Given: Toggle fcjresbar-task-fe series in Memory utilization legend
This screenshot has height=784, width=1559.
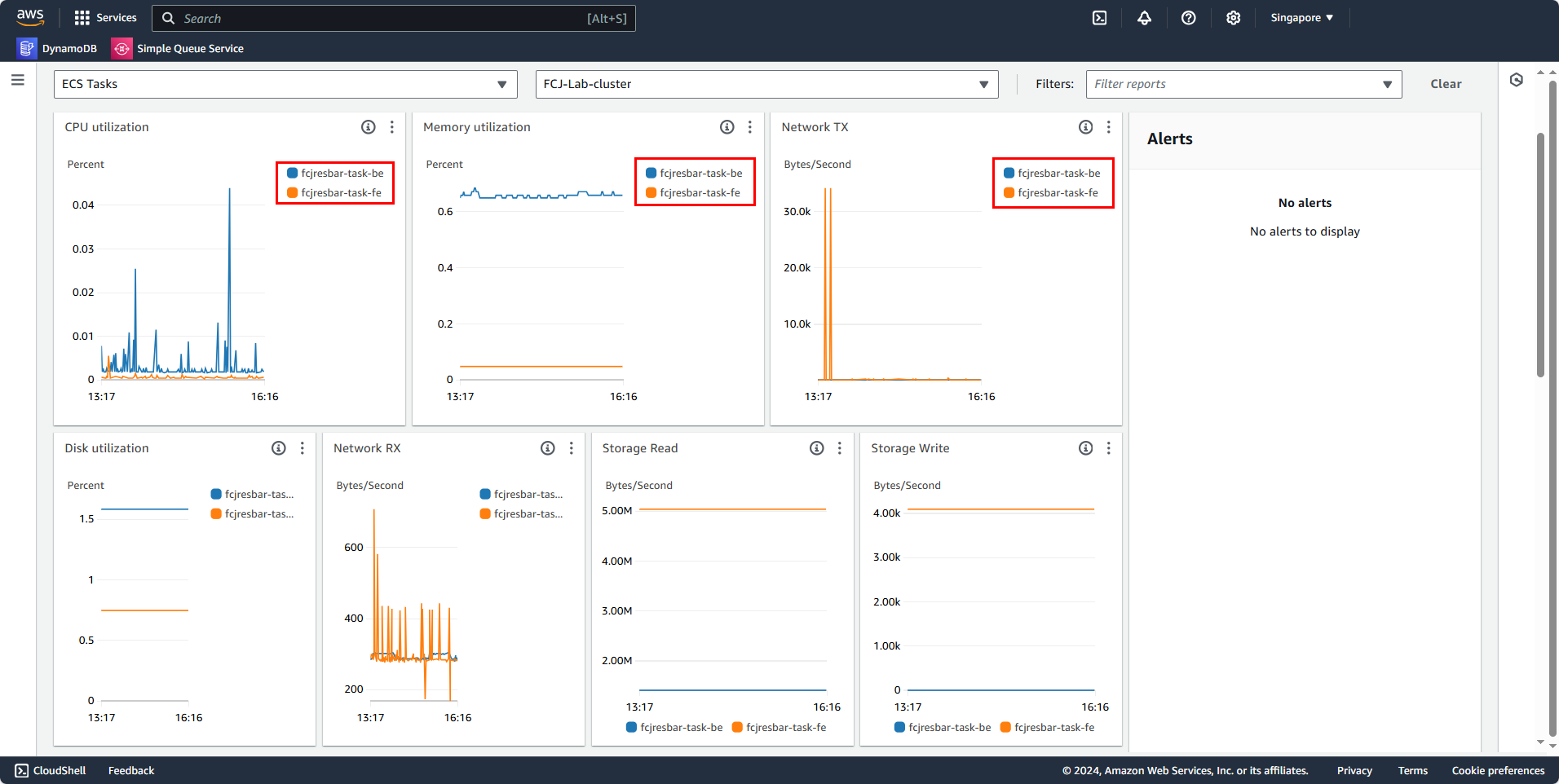Looking at the screenshot, I should [x=693, y=193].
